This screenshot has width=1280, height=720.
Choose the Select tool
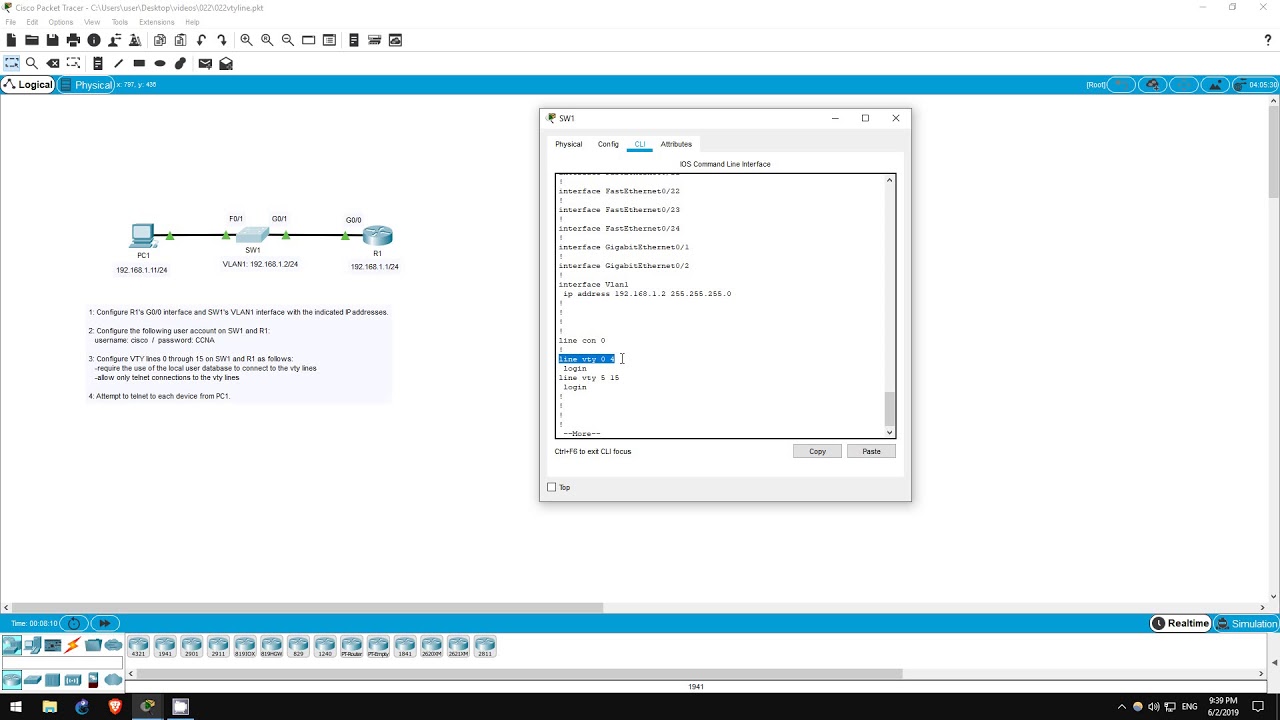(12, 63)
